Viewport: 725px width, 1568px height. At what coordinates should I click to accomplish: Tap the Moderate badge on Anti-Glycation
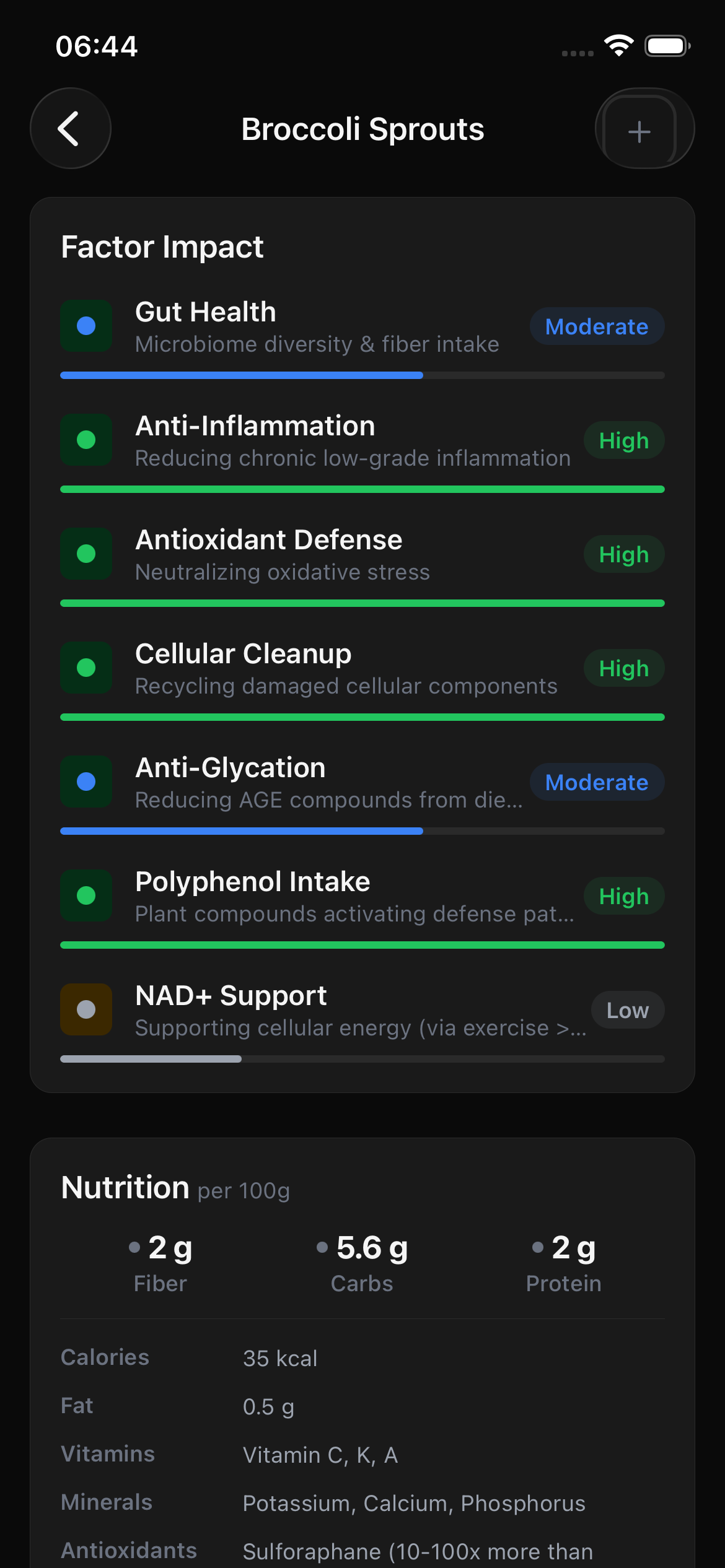pos(597,782)
